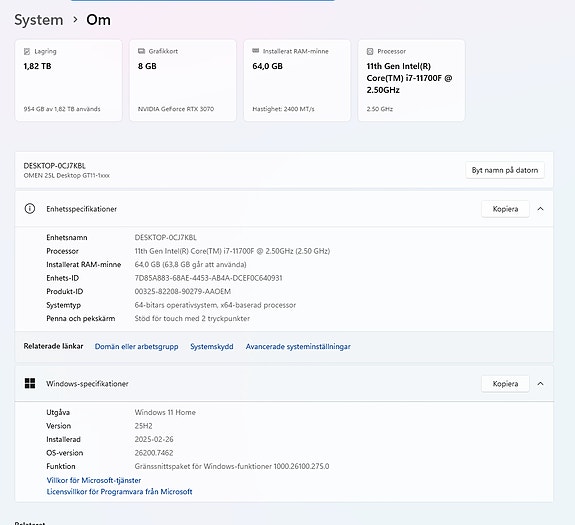Screen dimensions: 575x525
Task: Click the info icon beside Enhetsspecifikationer
Action: [x=30, y=209]
